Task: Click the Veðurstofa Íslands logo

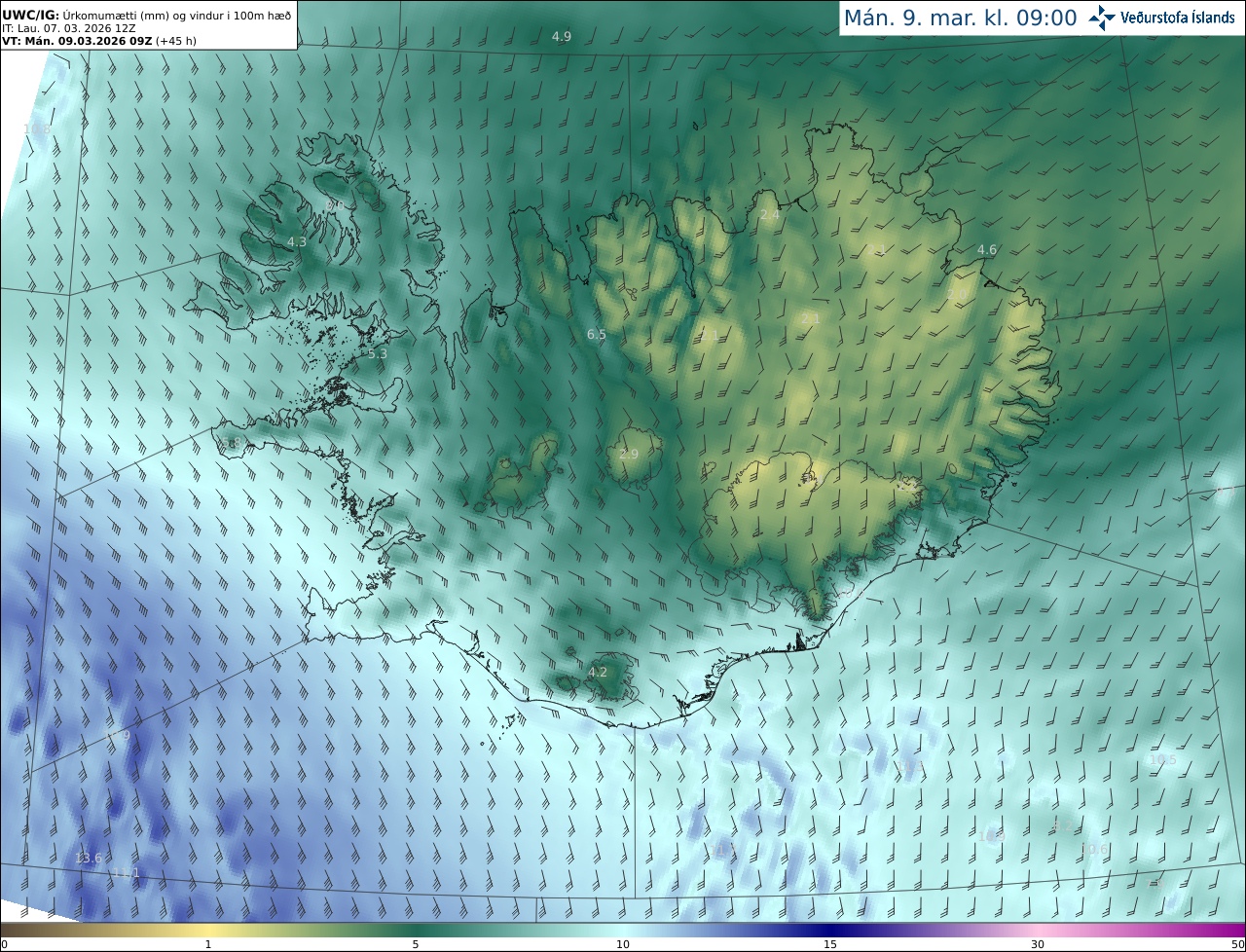Action: (1161, 18)
